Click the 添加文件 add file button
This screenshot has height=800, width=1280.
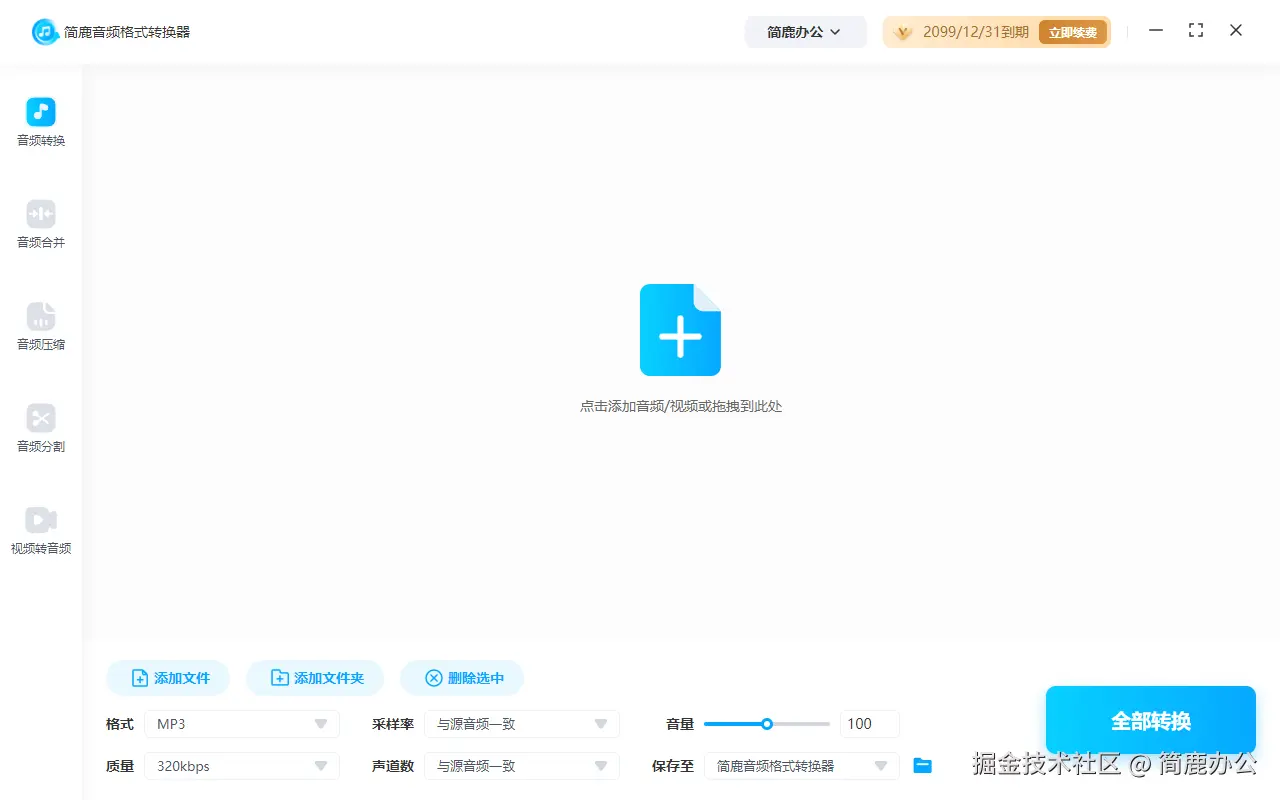click(167, 677)
